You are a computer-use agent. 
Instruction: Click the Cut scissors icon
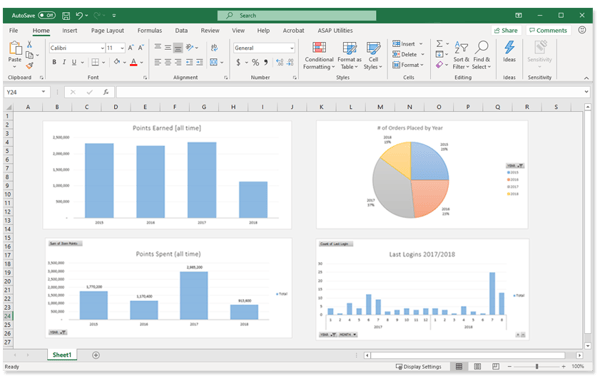tap(29, 45)
